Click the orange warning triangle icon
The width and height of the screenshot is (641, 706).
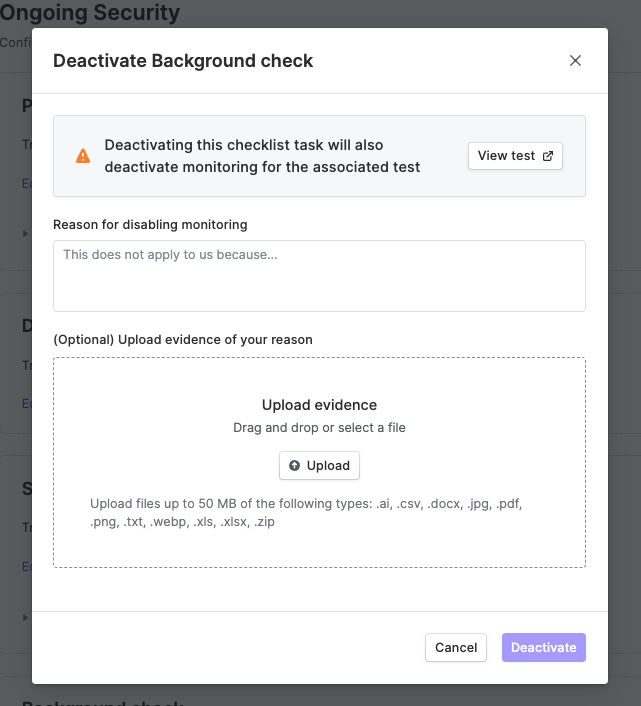tap(83, 156)
